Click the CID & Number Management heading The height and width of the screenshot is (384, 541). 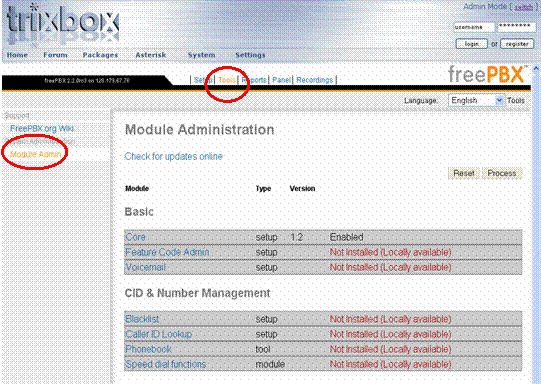click(x=197, y=293)
